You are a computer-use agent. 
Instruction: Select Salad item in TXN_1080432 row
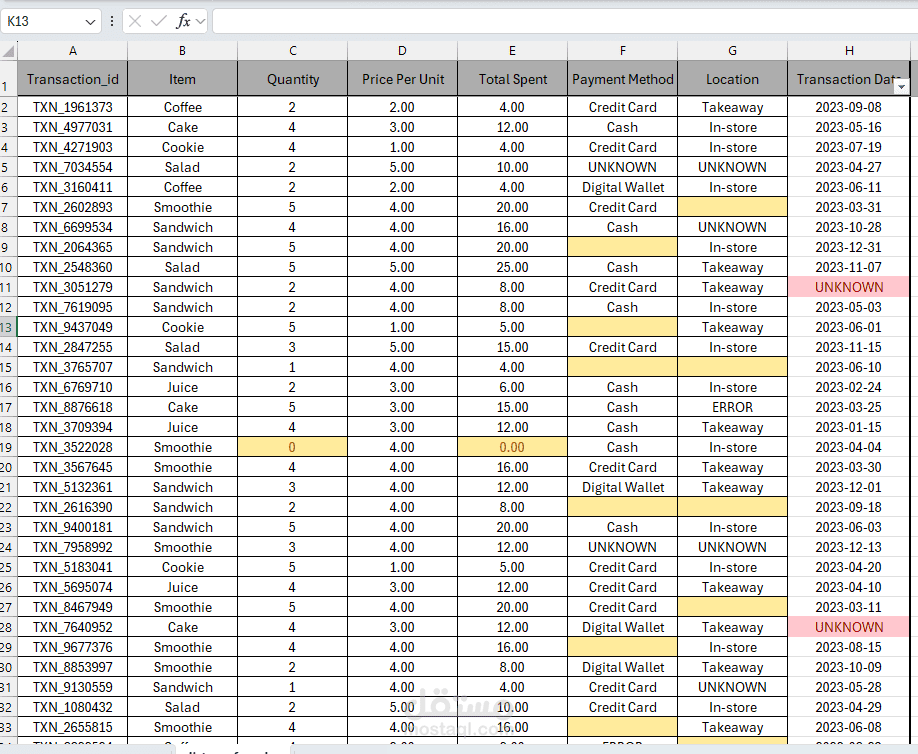[x=183, y=707]
